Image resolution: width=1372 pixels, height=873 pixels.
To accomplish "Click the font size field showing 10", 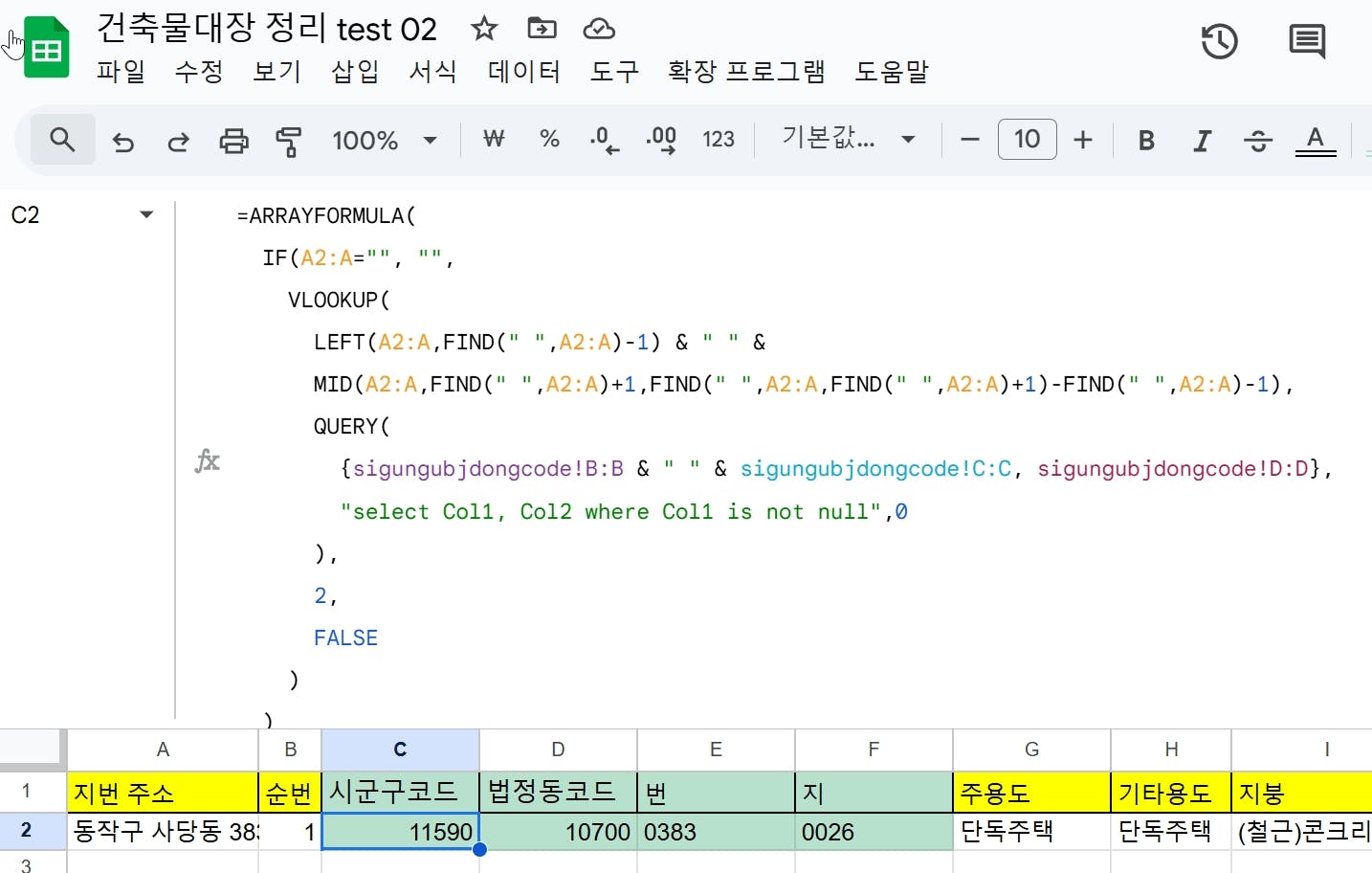I will pos(1027,140).
